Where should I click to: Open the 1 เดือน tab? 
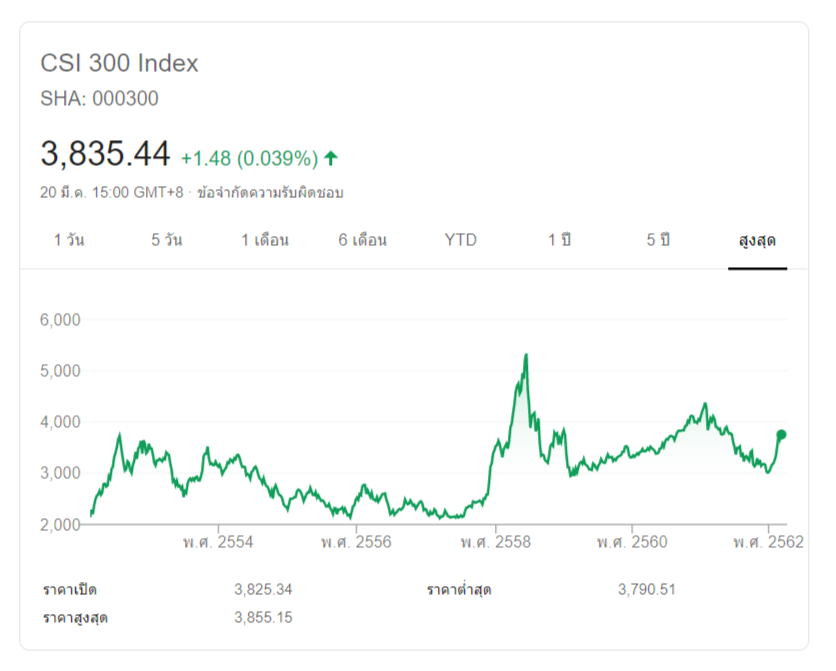tap(265, 240)
